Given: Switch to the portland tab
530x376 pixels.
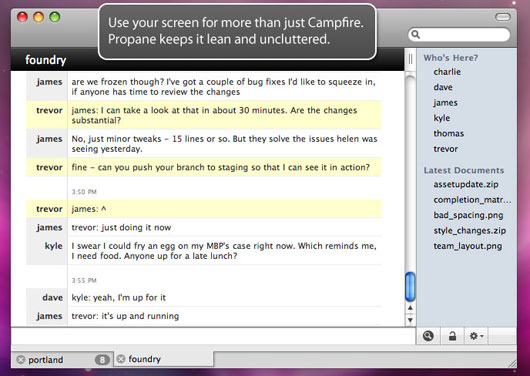Looking at the screenshot, I should (63, 359).
